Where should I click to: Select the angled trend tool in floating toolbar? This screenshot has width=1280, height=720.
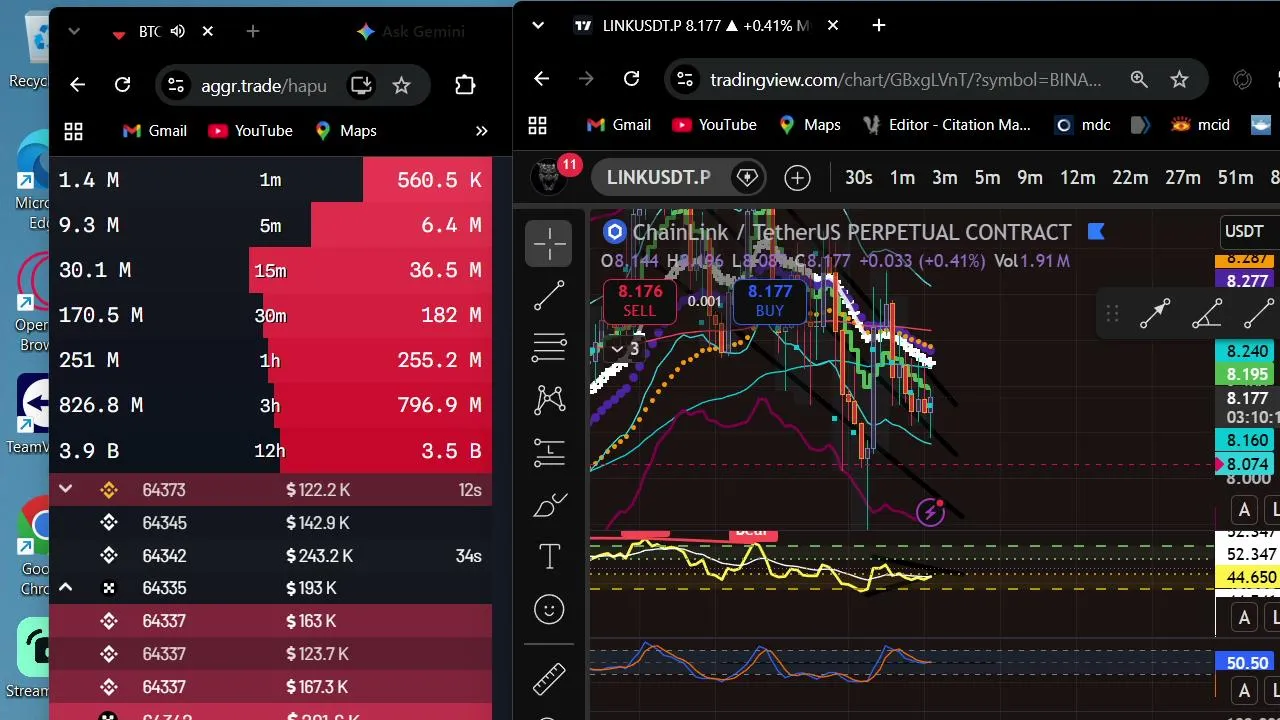click(1207, 314)
